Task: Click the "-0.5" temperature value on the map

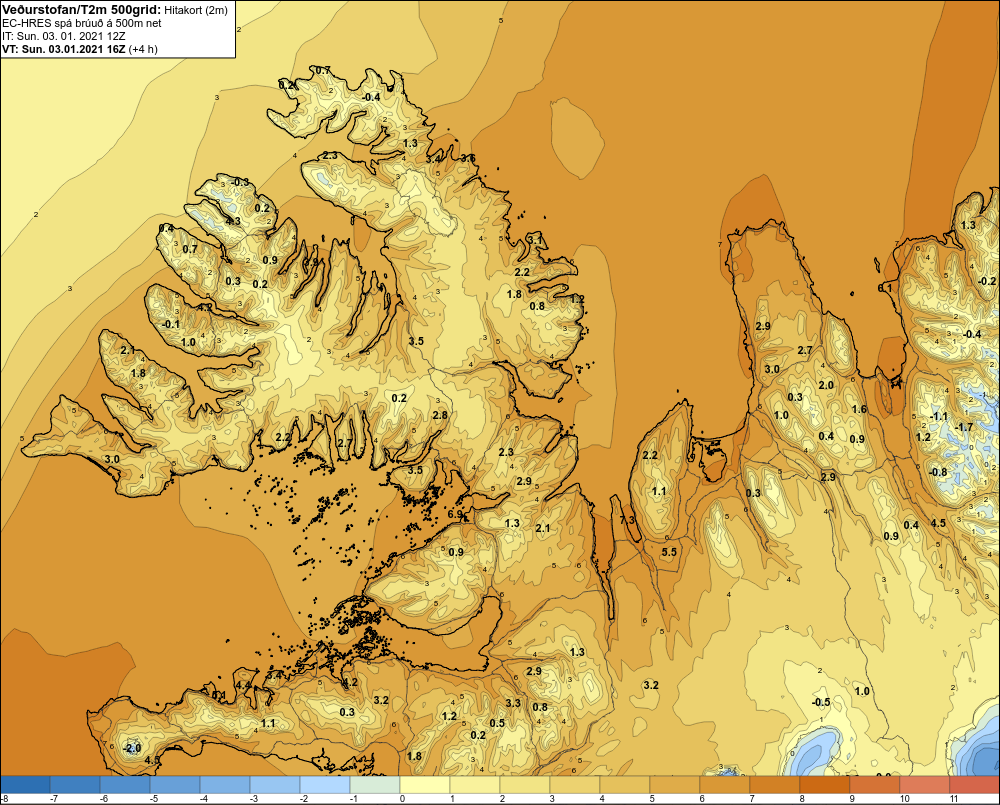Action: [821, 702]
